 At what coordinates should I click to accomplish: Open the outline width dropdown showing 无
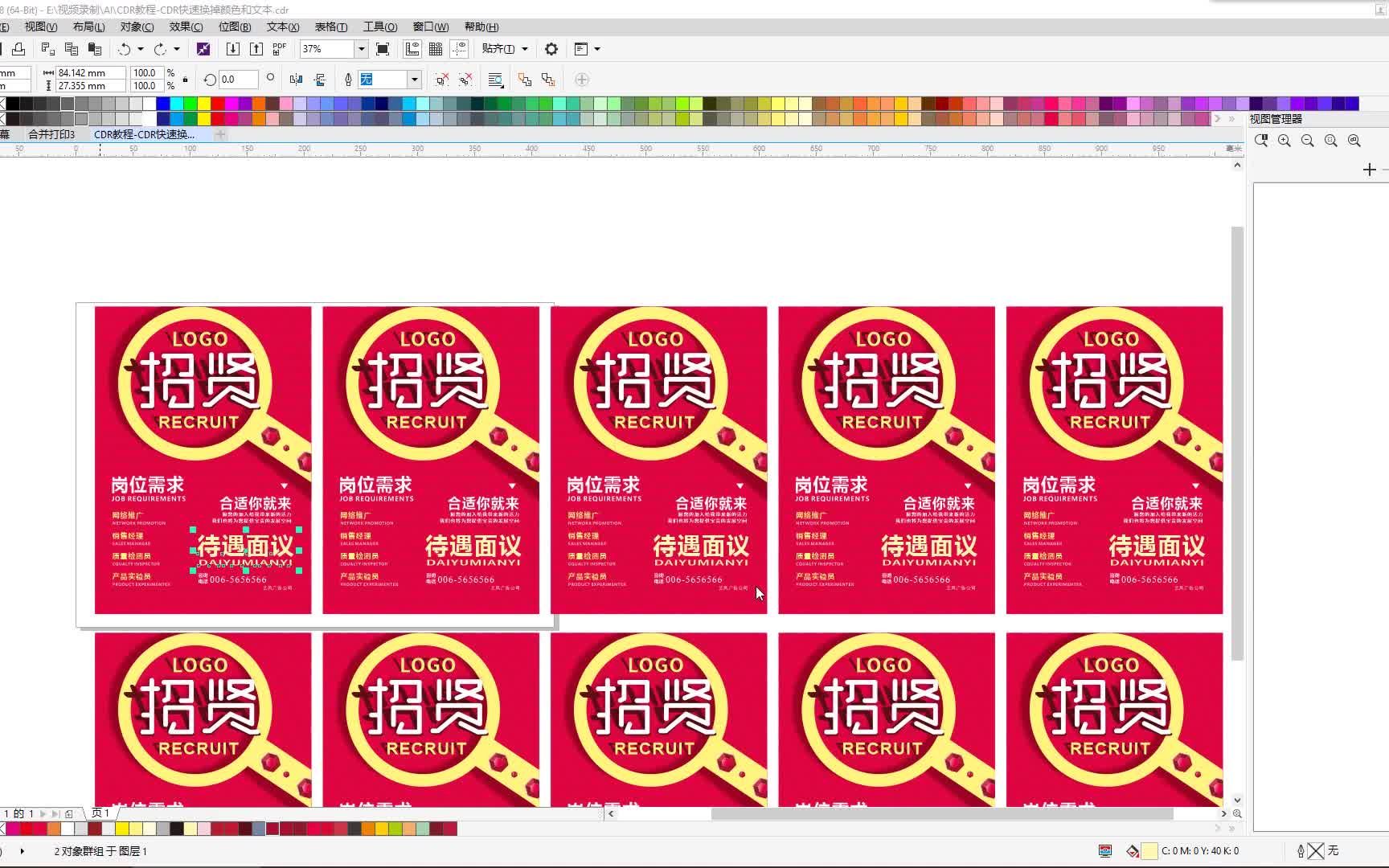(x=414, y=80)
